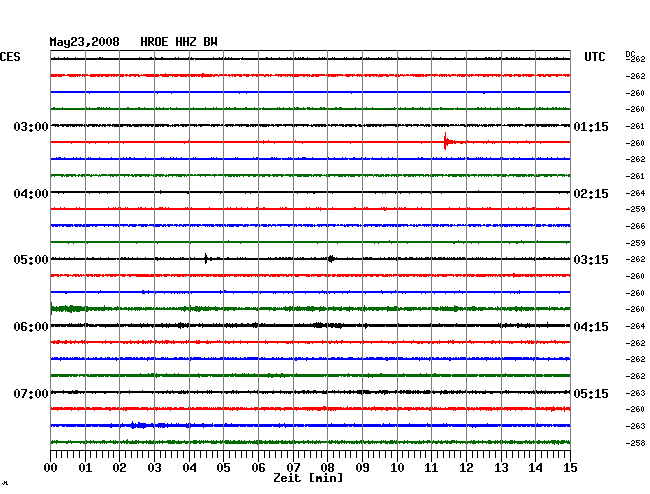
Task: Select minute tick label 01
Action: coord(85,468)
